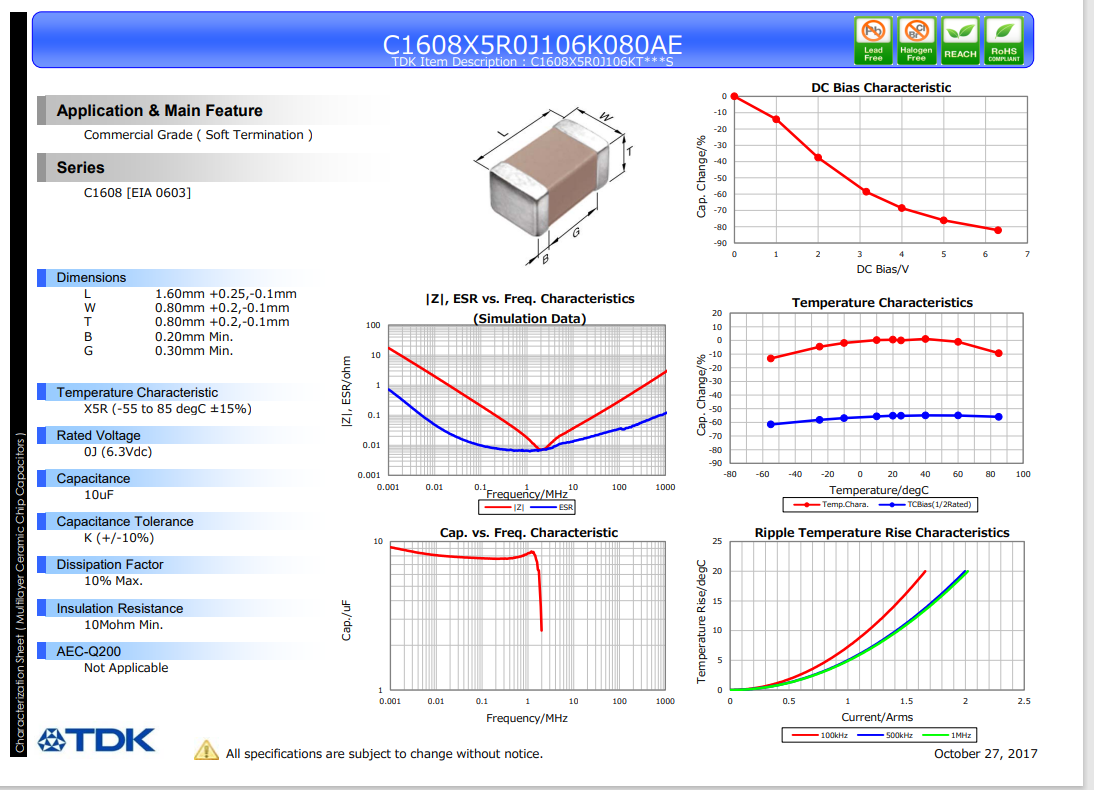Click the DC Bias/V axis label

click(883, 269)
